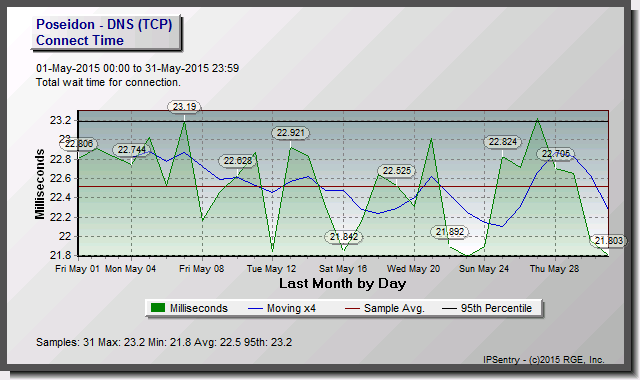The image size is (640, 380).
Task: Click the 22.824 data label
Action: coord(502,142)
